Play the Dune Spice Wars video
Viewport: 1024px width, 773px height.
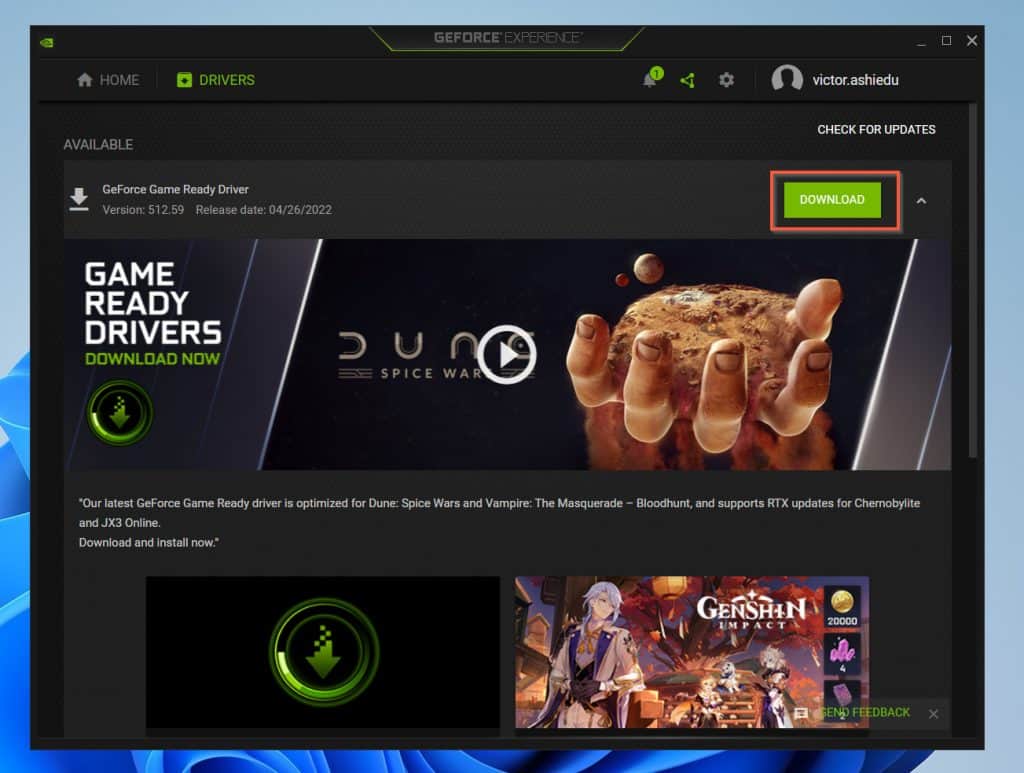pos(506,355)
